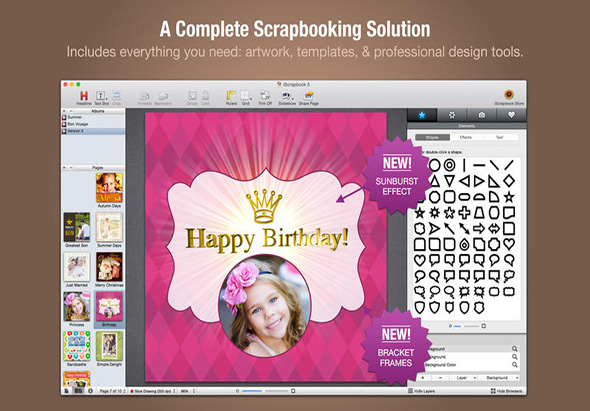Pick the circle shape
This screenshot has height=411, width=590.
[435, 165]
